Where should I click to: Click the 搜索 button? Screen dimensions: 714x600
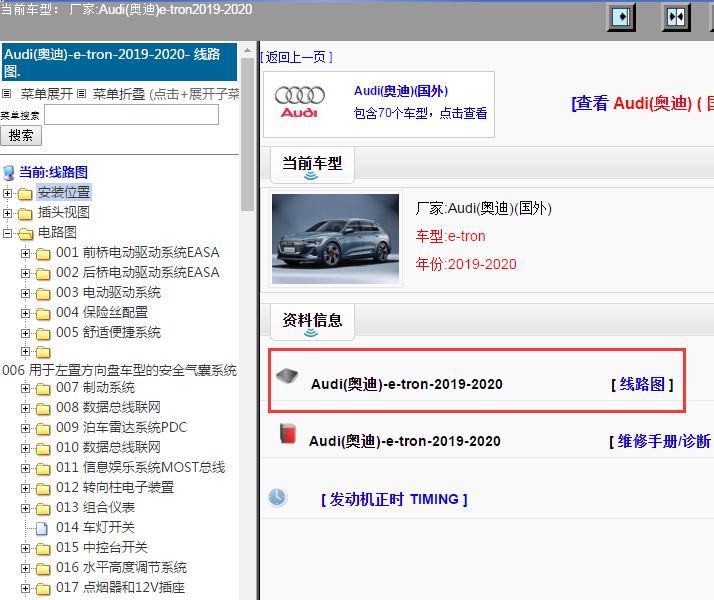click(21, 136)
